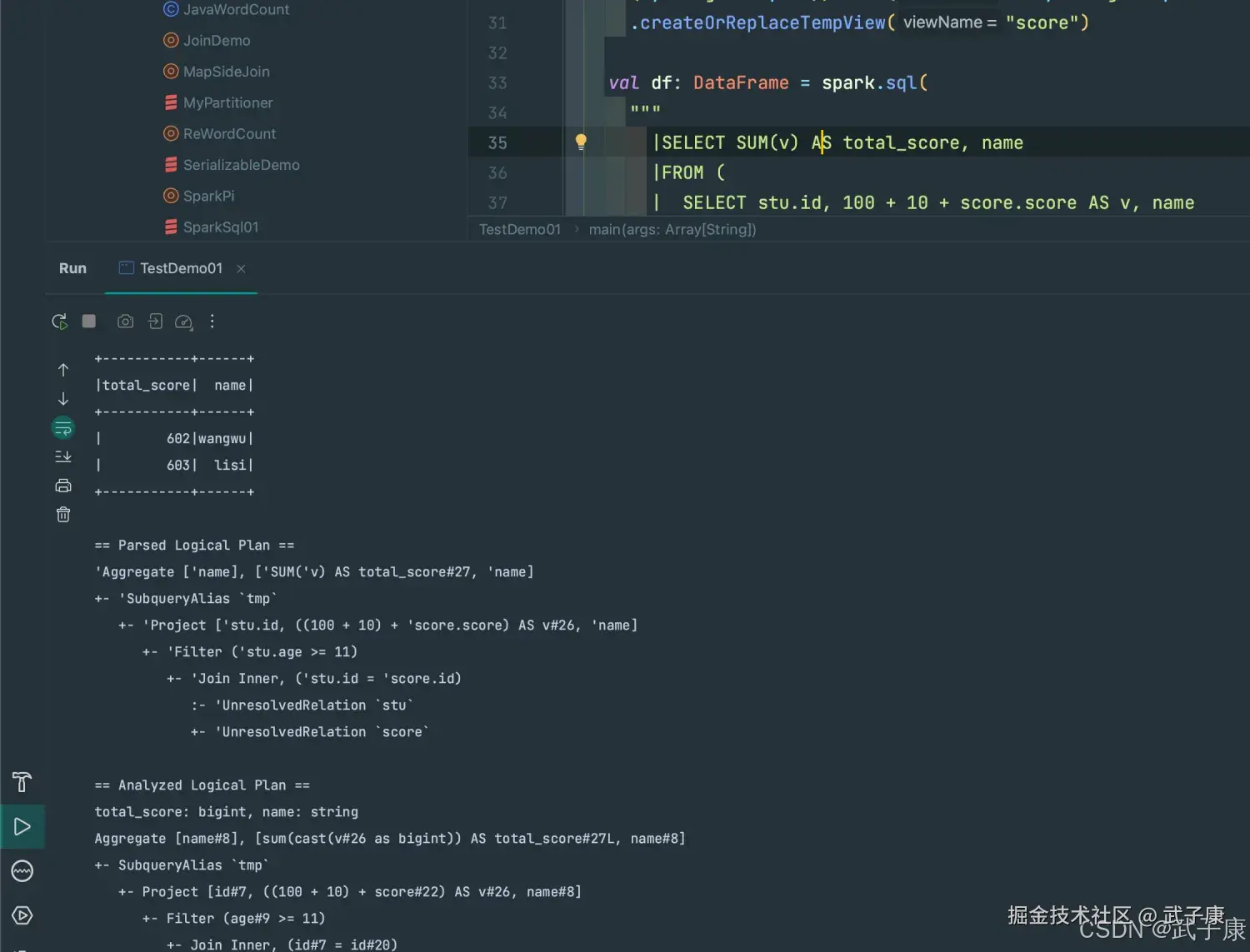Click "|SELECT SUM(v) AS total_score, name" code line
This screenshot has height=952, width=1250.
click(838, 142)
